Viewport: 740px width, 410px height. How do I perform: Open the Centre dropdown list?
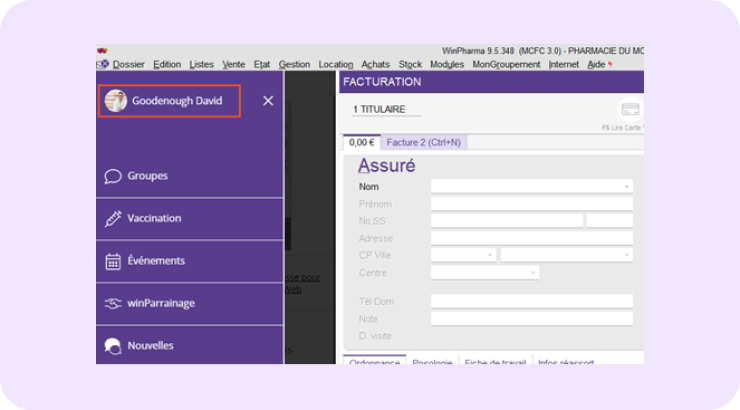click(533, 273)
